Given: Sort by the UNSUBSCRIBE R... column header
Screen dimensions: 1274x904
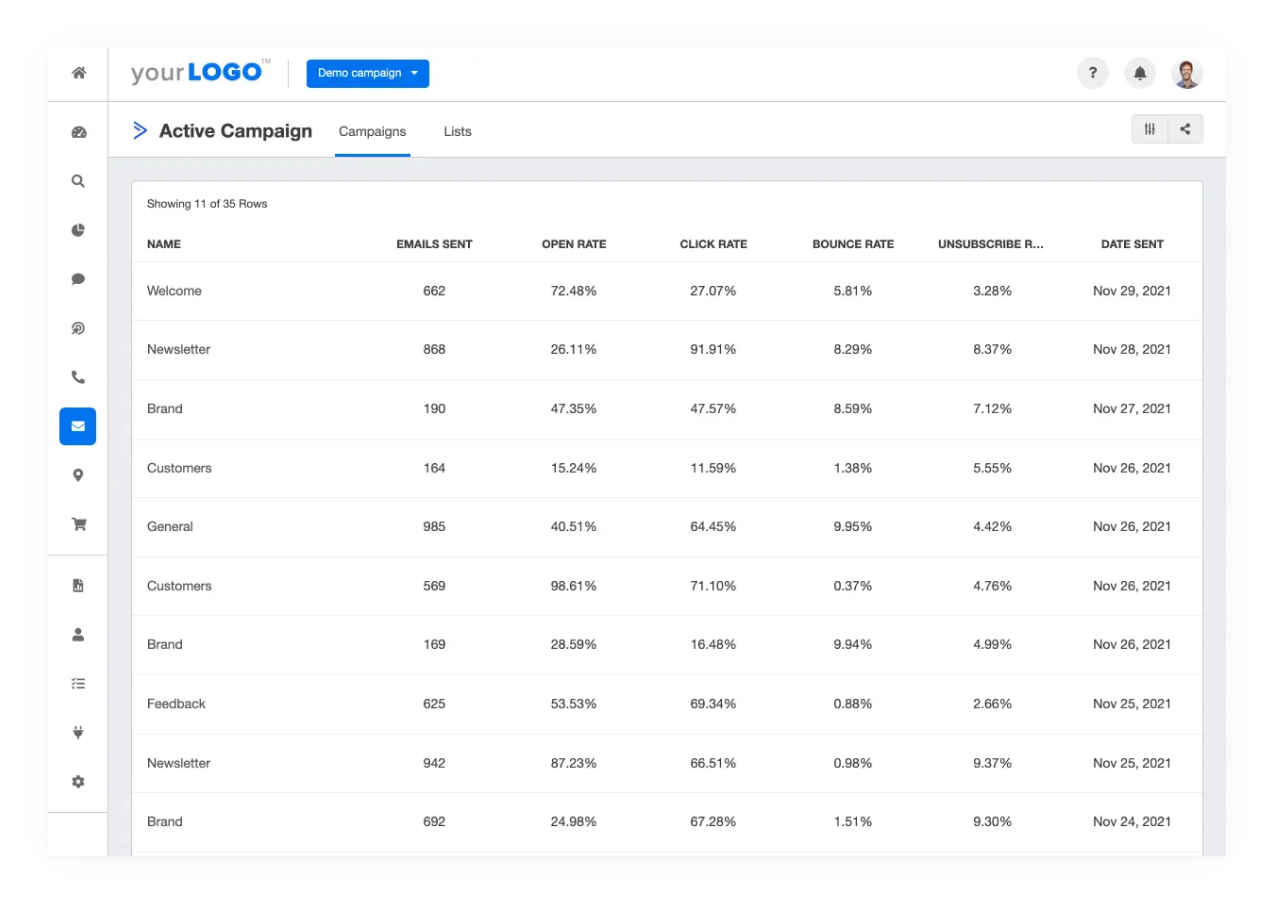Looking at the screenshot, I should 991,244.
